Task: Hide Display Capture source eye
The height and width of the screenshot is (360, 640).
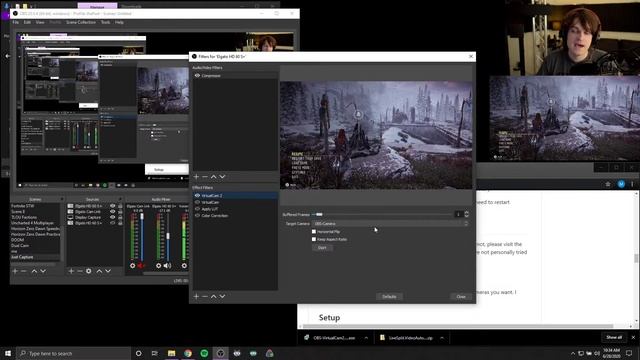Action: [x=112, y=217]
